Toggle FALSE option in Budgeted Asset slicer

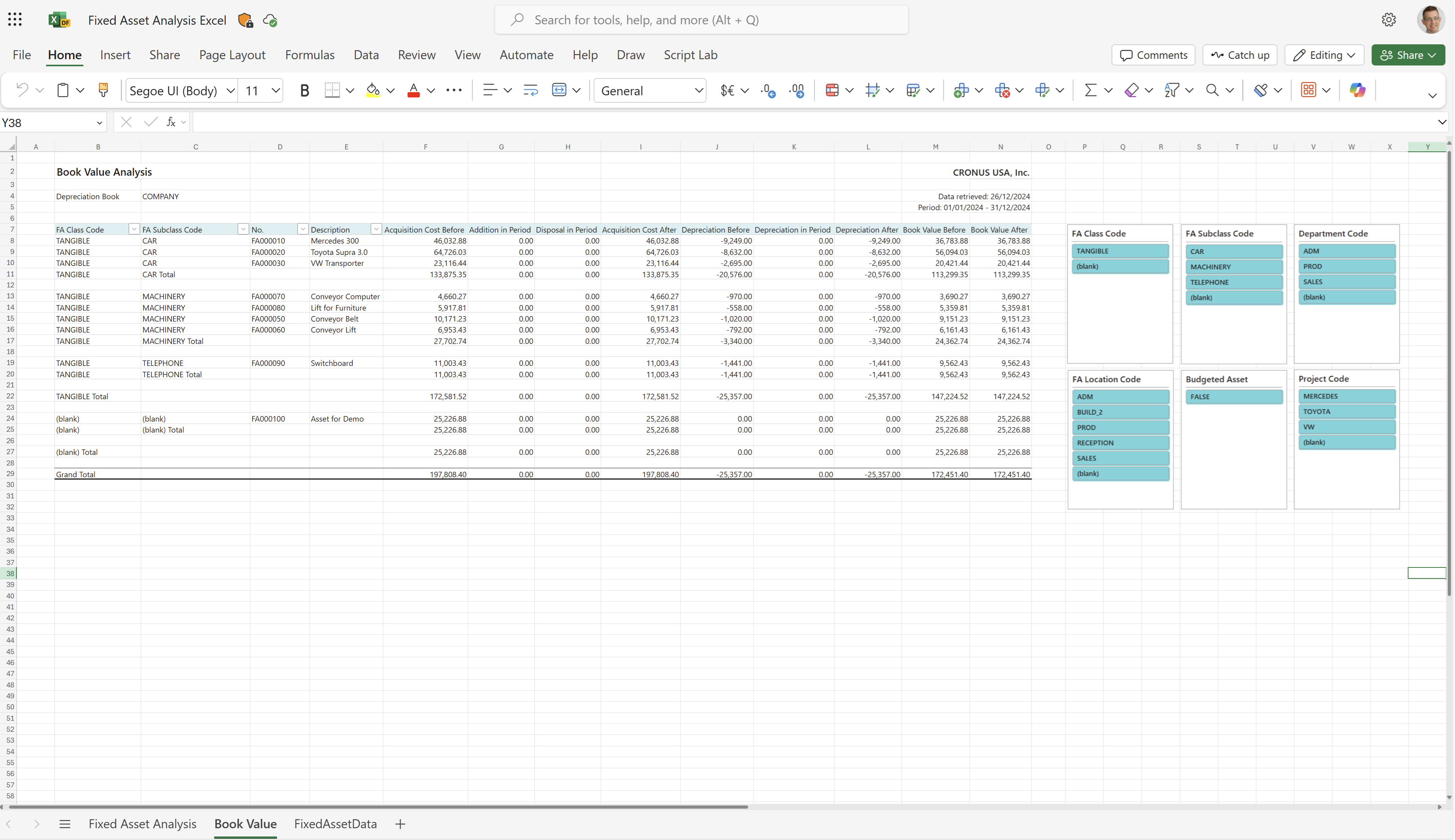click(x=1232, y=397)
